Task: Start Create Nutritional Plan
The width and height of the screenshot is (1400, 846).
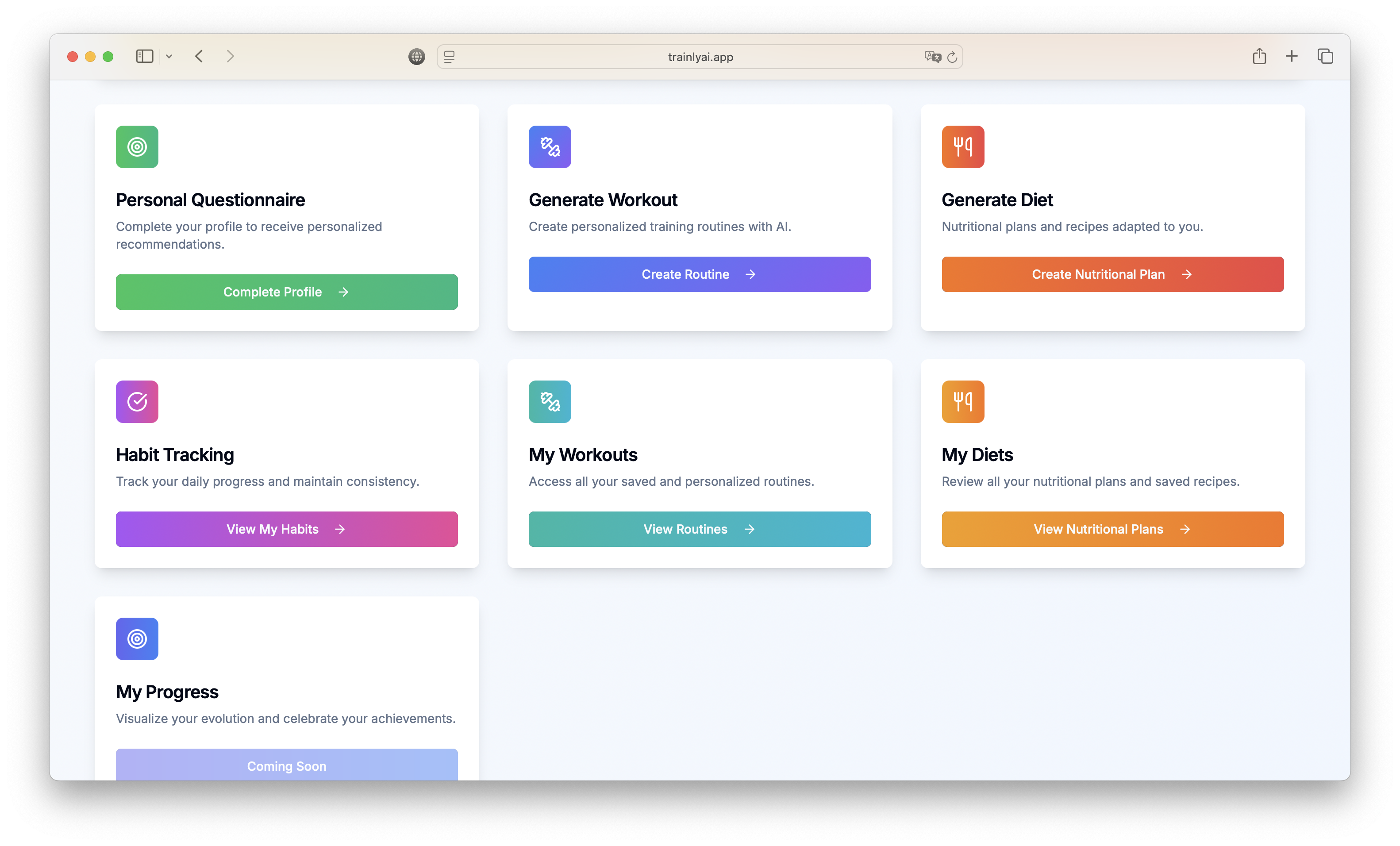Action: [1112, 274]
